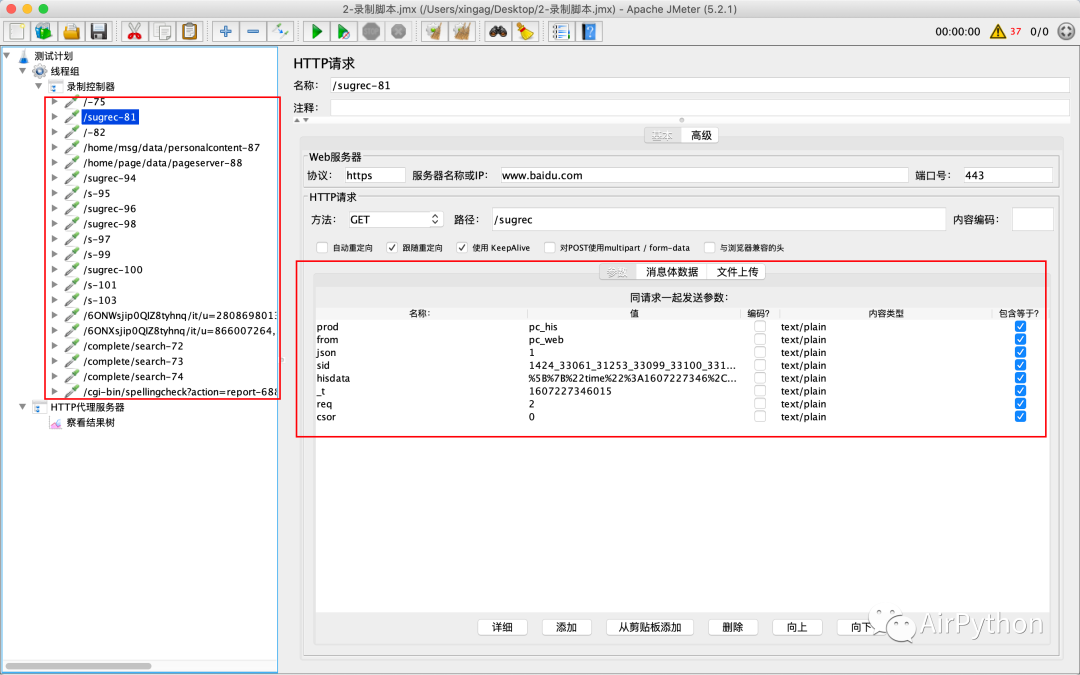Viewport: 1080px width, 675px height.
Task: Open the 方法 GET method dropdown
Action: point(394,219)
